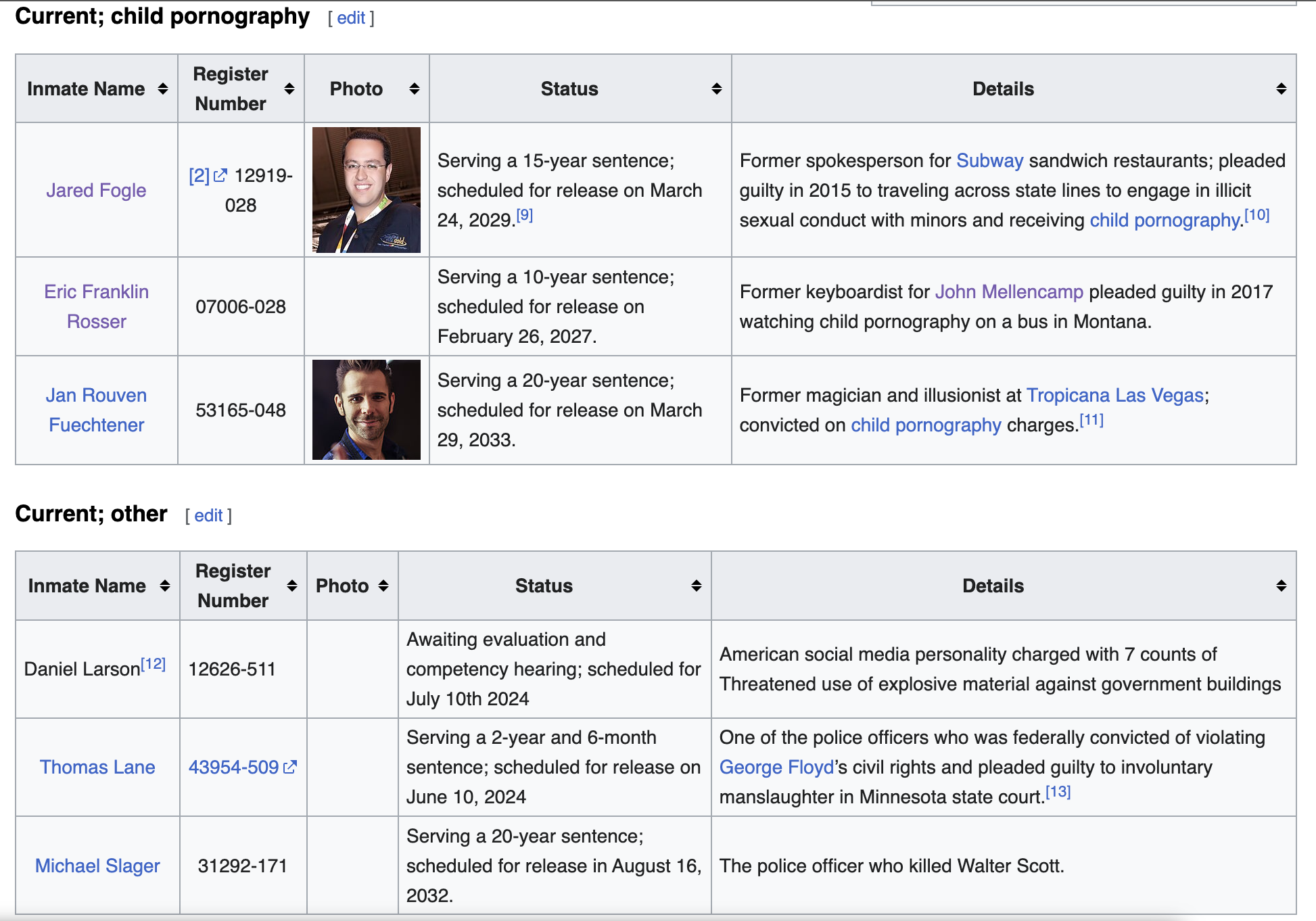Jump to citation [11]

click(x=1091, y=420)
